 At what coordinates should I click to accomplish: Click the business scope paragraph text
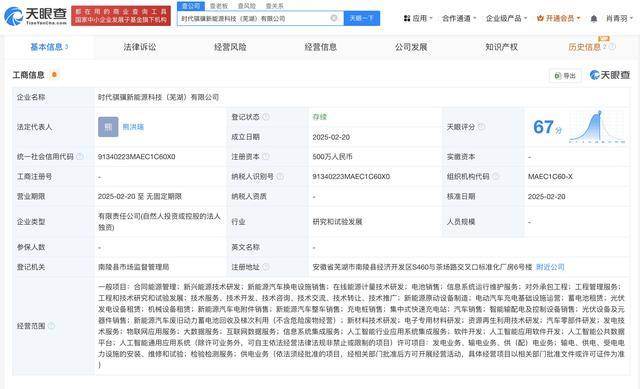[361, 326]
